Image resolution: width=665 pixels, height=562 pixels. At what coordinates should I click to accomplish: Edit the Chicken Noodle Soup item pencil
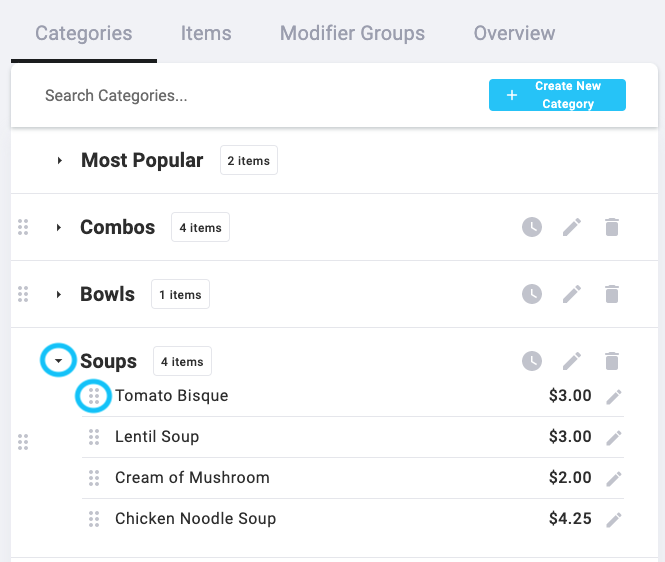point(614,520)
